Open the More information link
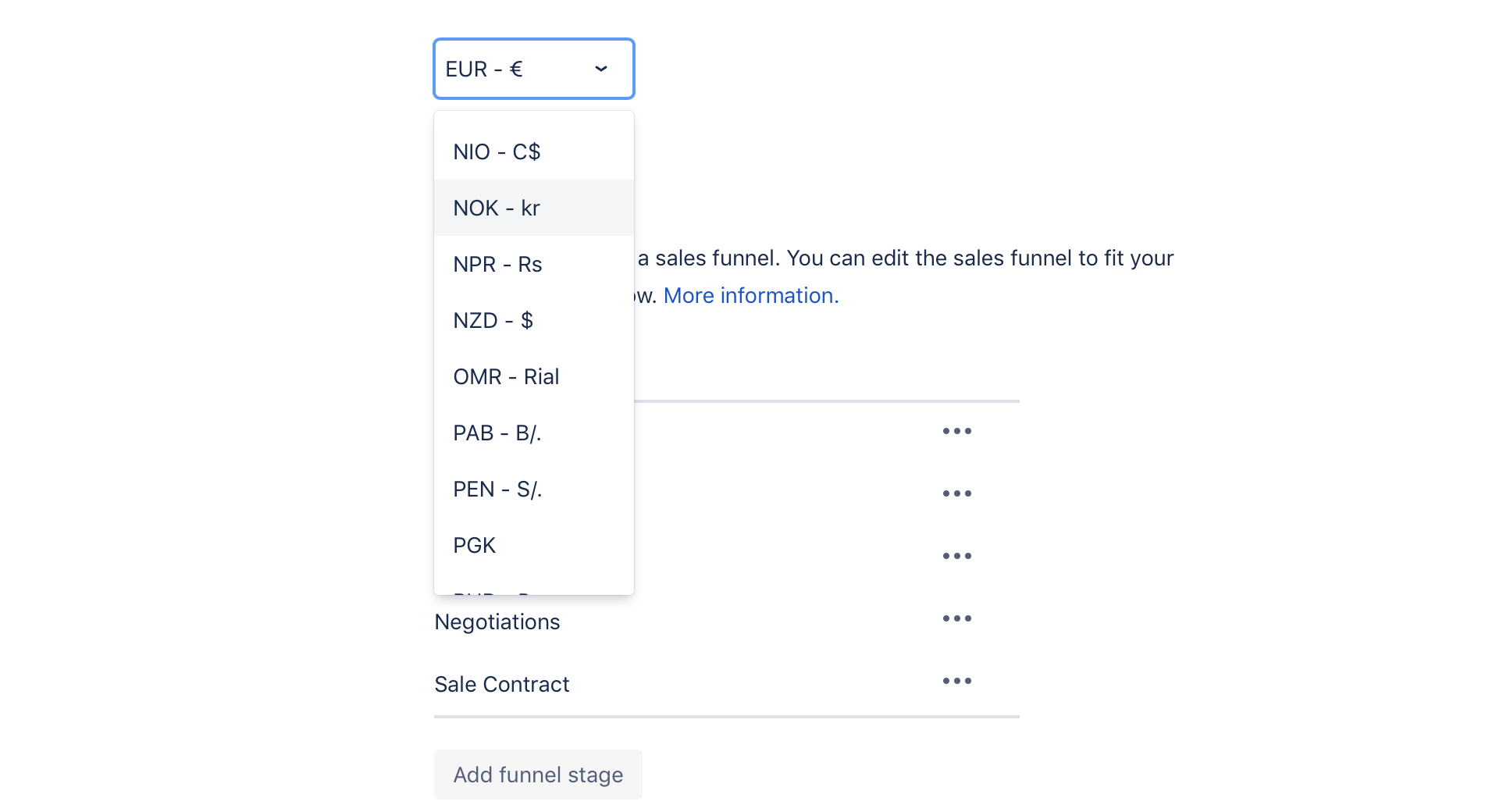 coord(751,295)
